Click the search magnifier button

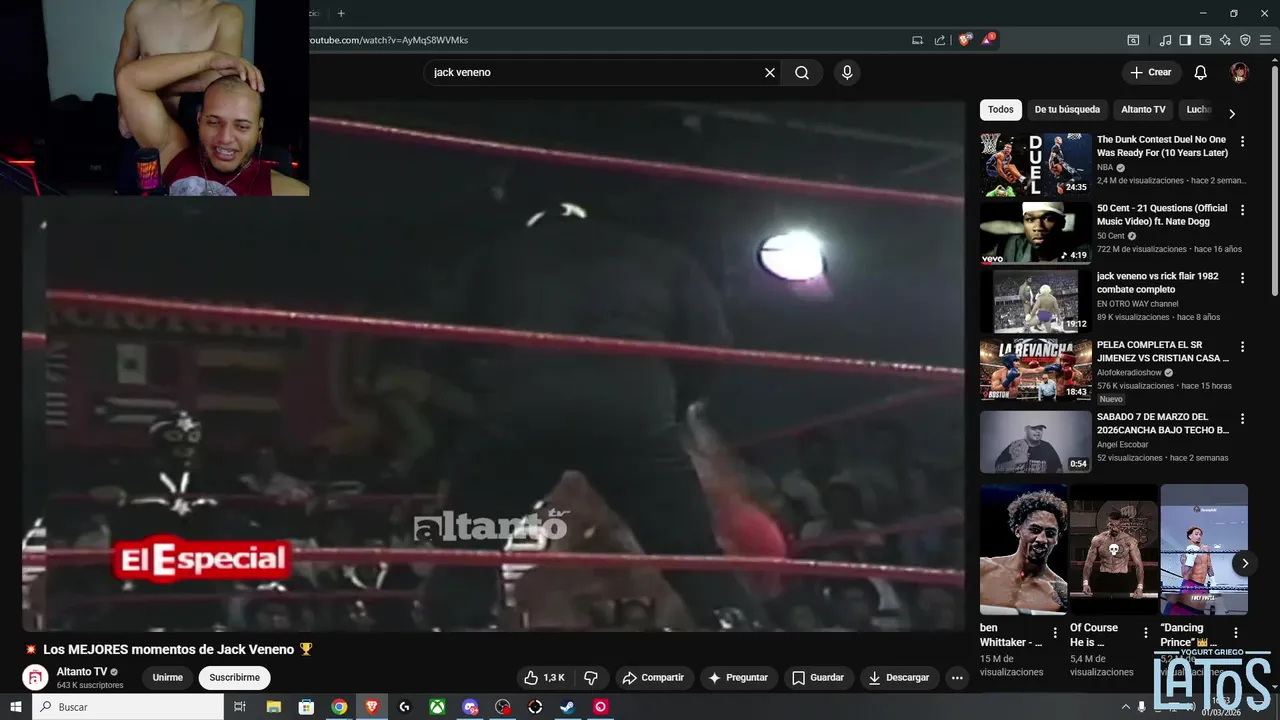coord(802,73)
